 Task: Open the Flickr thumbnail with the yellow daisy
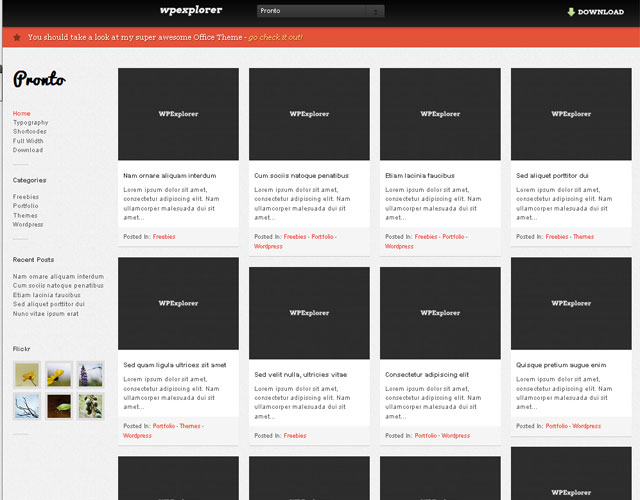59,374
